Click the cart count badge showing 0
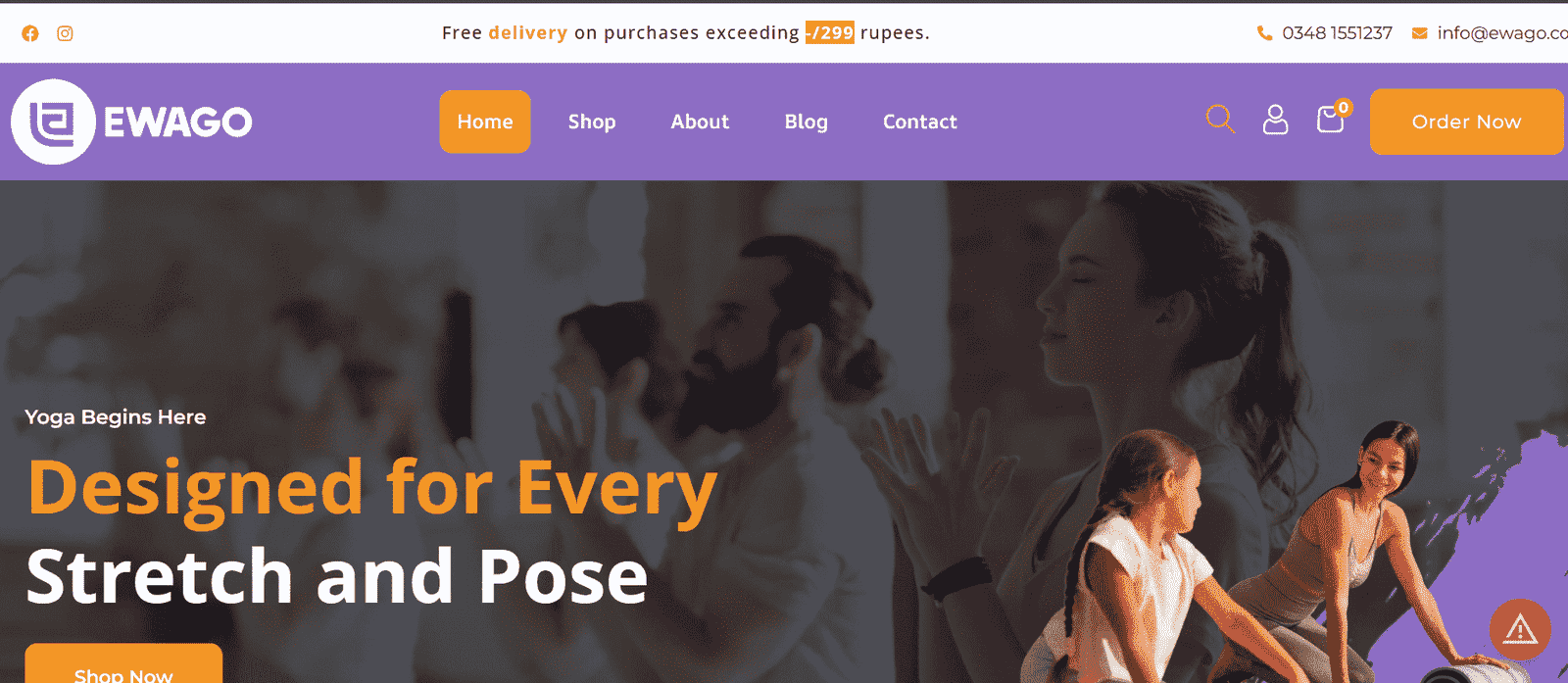1568x683 pixels. coord(1344,108)
